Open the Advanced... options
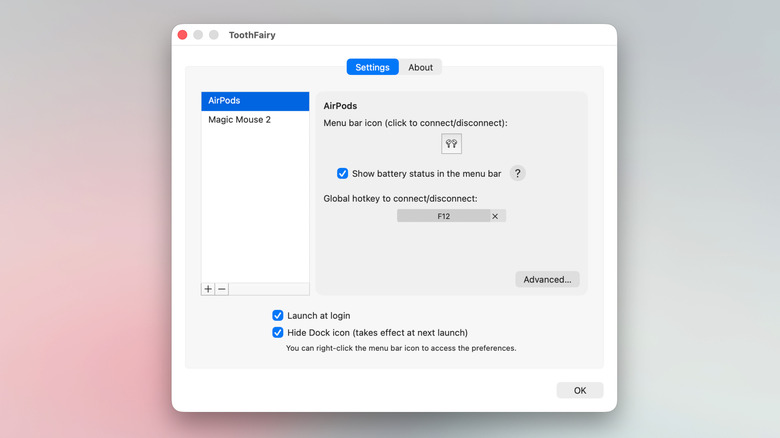 [x=547, y=279]
